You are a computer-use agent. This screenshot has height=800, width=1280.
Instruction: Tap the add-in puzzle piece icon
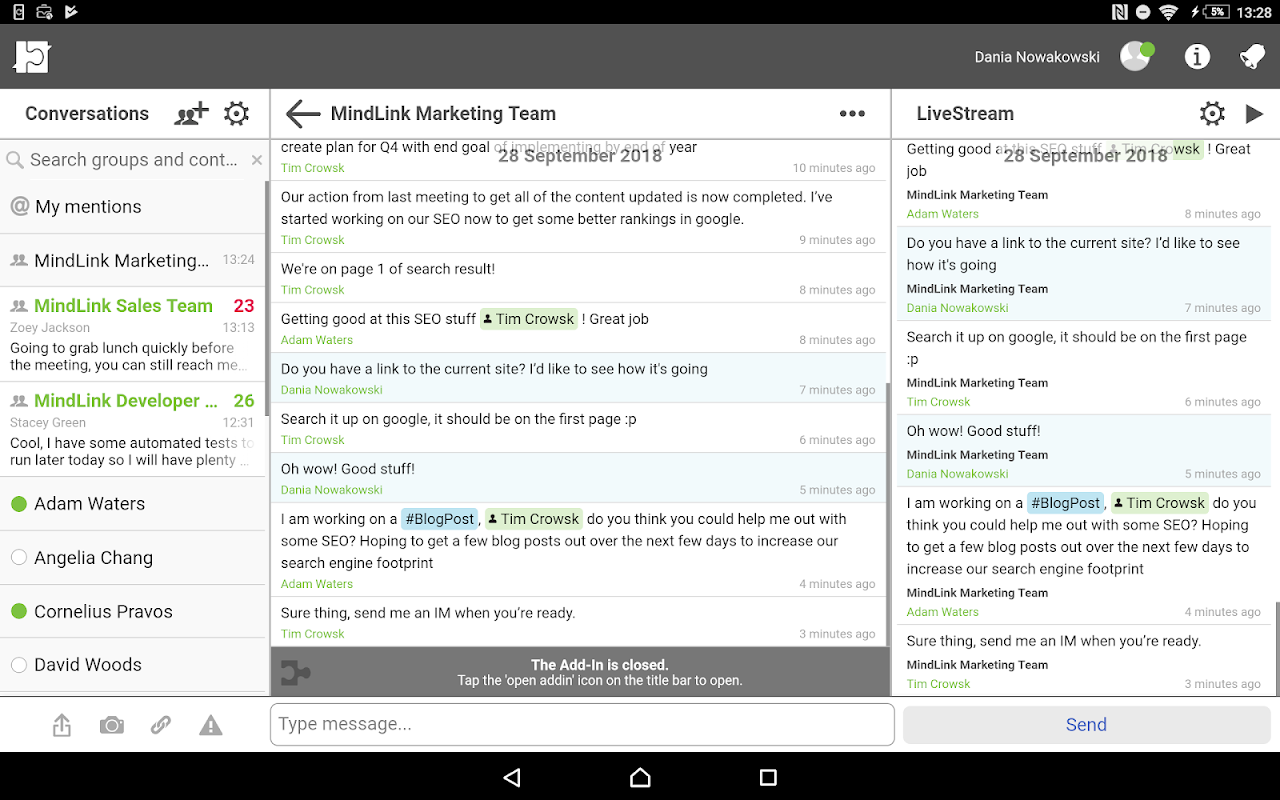(x=296, y=673)
